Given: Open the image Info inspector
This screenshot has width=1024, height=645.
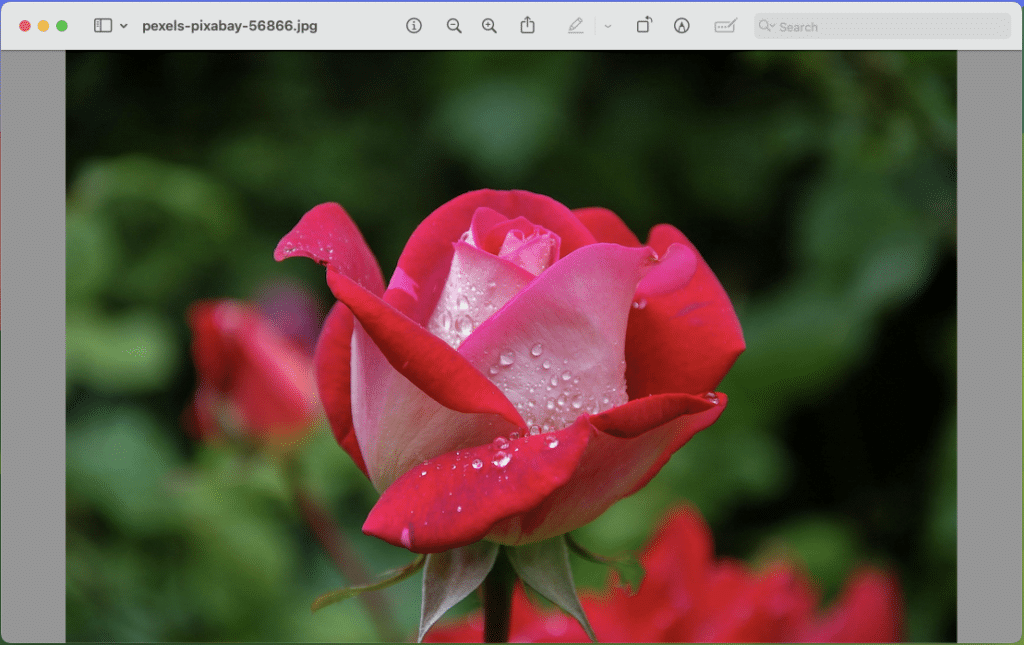Looking at the screenshot, I should point(414,26).
